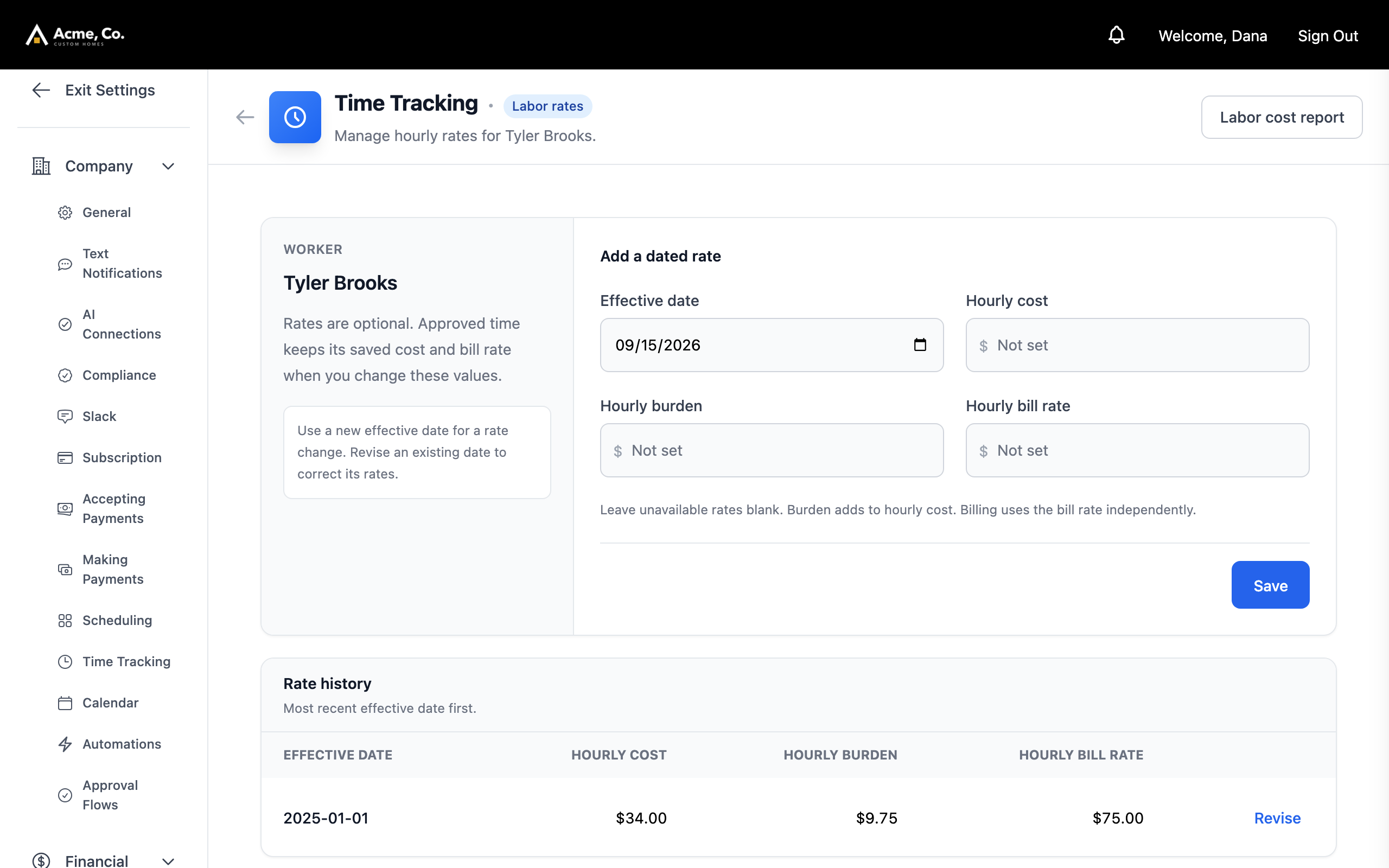The width and height of the screenshot is (1389, 868).
Task: Click the Calendar sidebar icon
Action: tap(65, 703)
